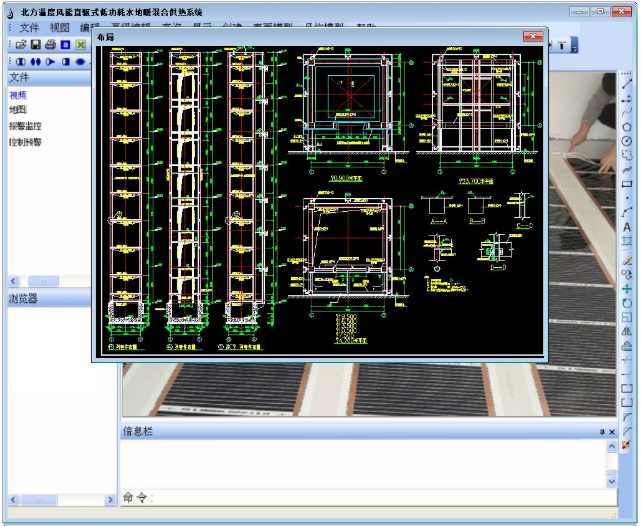The image size is (641, 526).
Task: Click the Open file toolbar icon
Action: coord(22,45)
